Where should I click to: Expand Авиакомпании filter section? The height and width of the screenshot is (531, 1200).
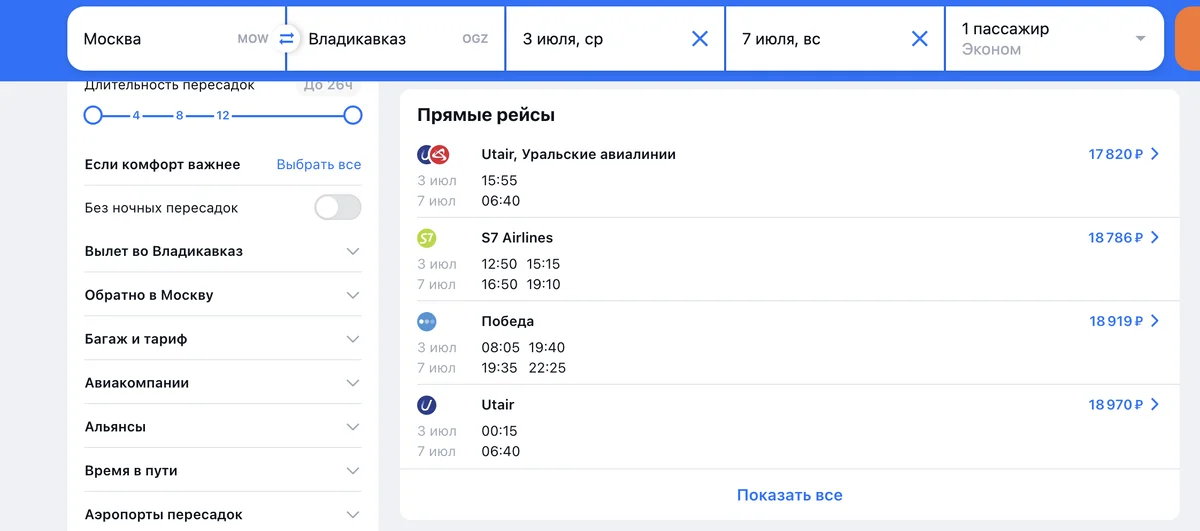[x=223, y=383]
